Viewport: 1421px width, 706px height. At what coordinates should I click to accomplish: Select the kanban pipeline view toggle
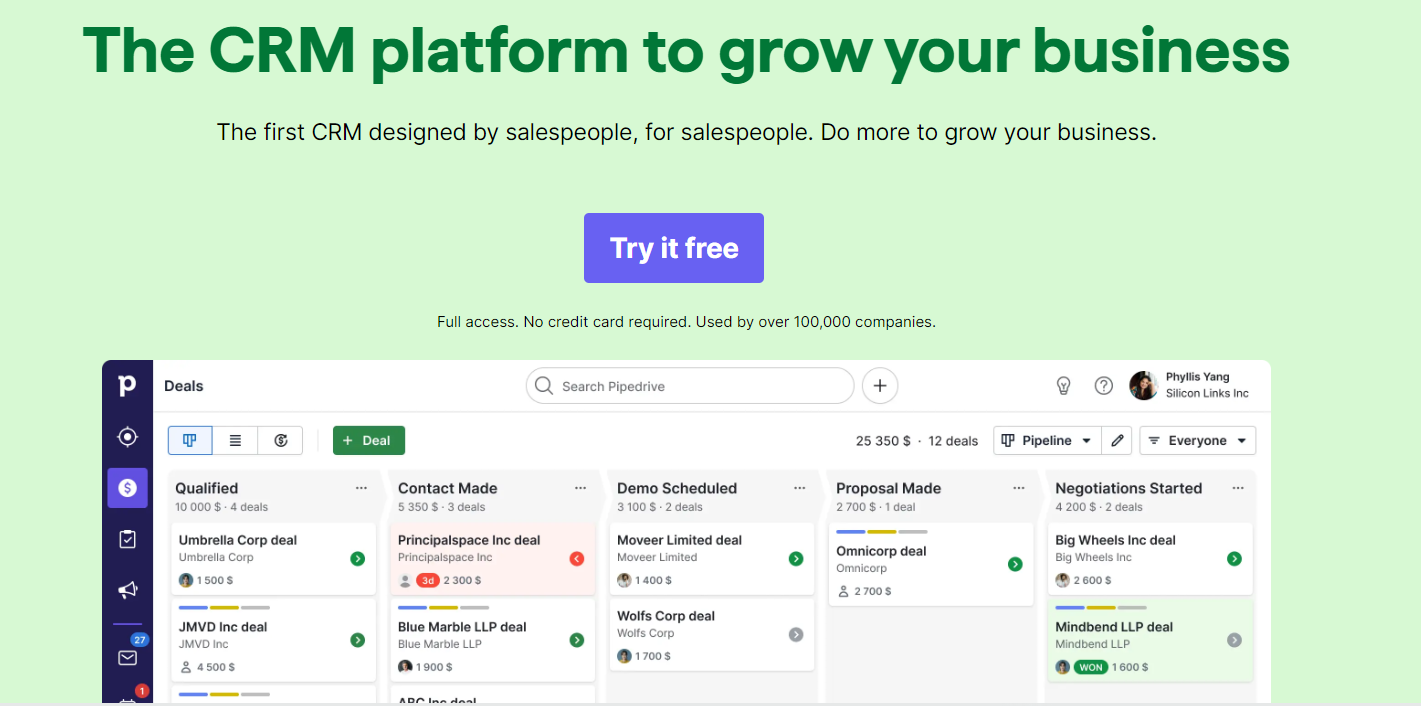189,440
